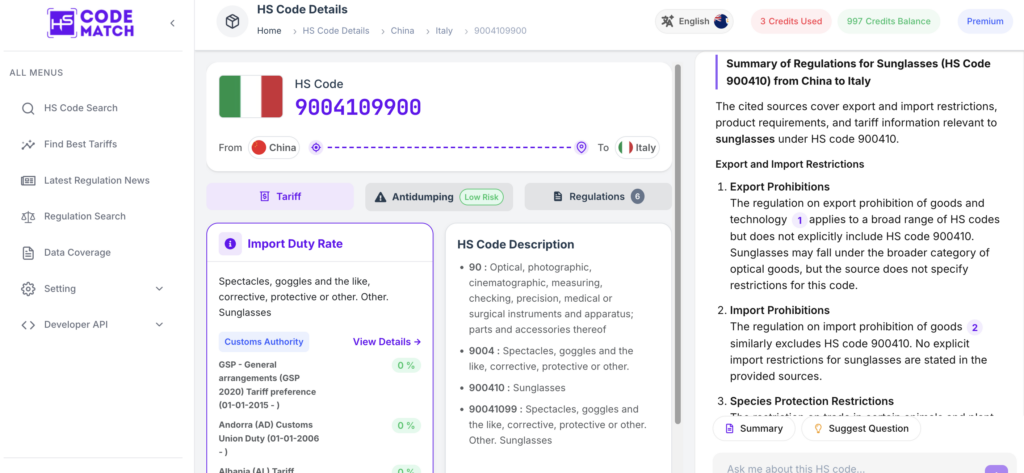The width and height of the screenshot is (1024, 473).
Task: Click the gear icon beside Setting
Action: [28, 289]
